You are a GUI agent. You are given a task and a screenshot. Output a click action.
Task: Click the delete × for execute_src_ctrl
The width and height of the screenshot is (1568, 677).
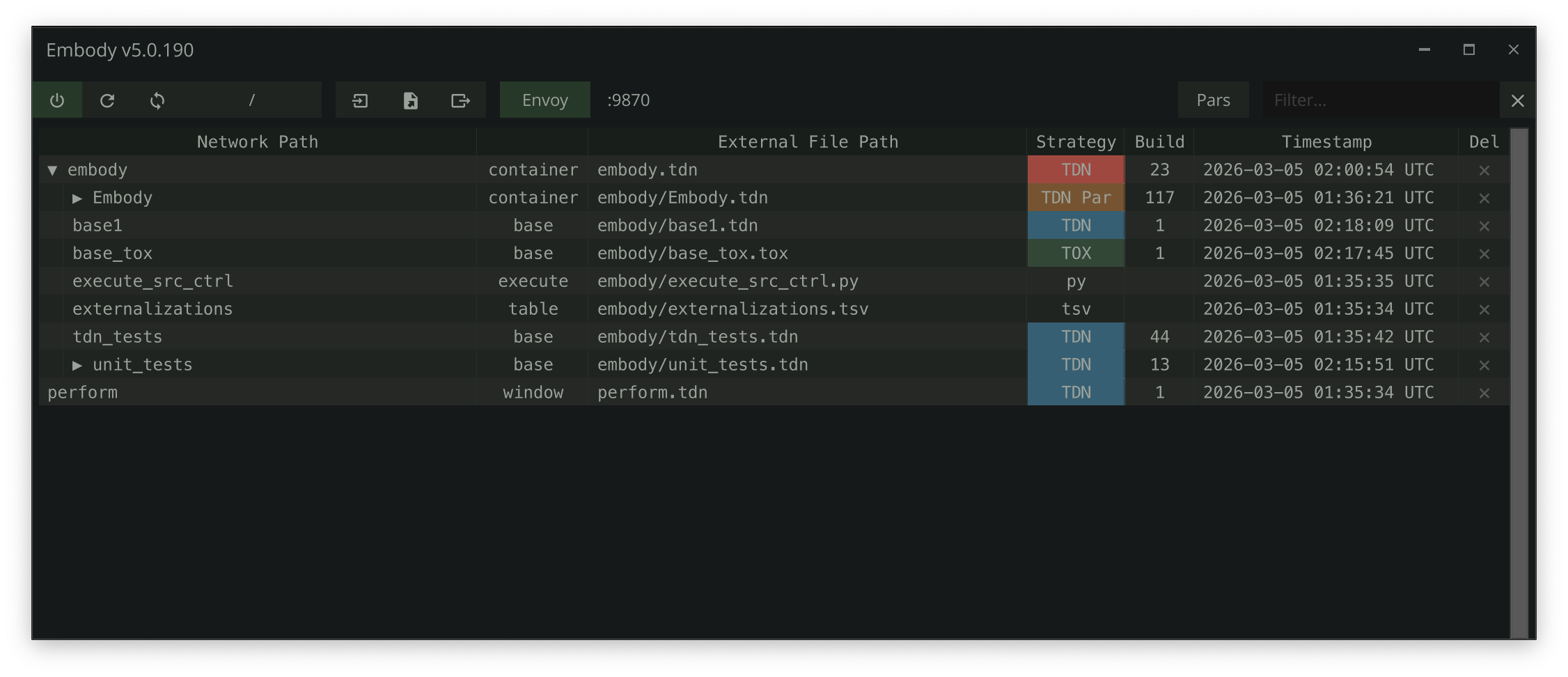tap(1483, 281)
